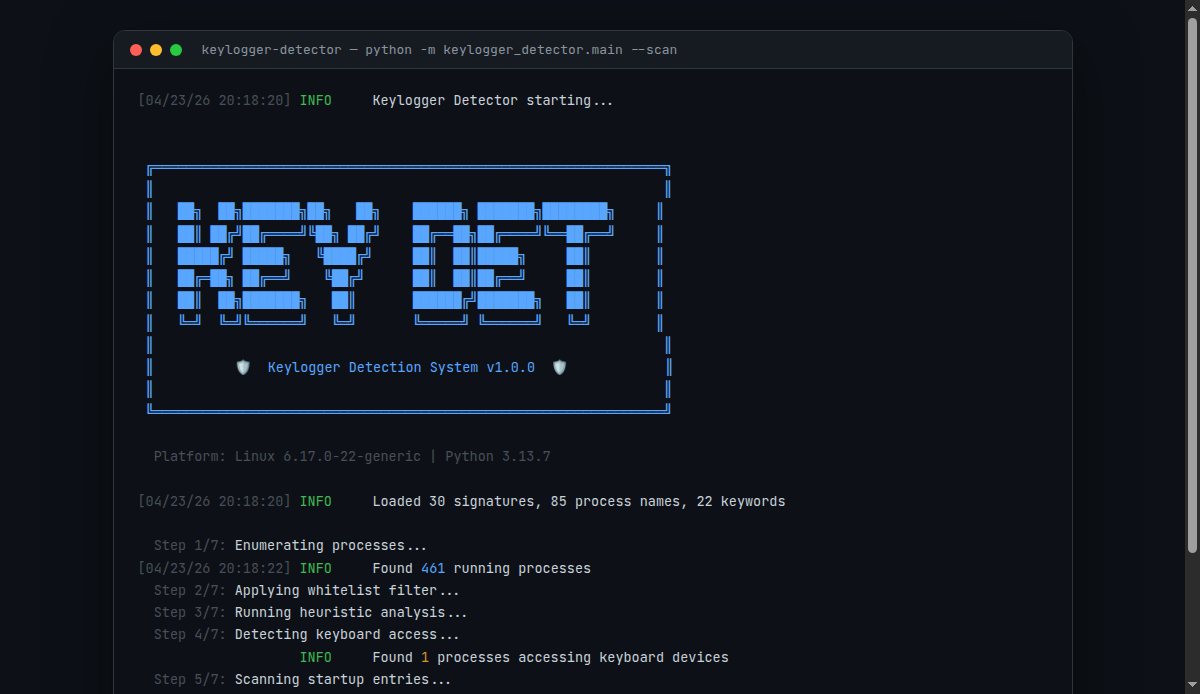Click the left shield emoji in the banner

(243, 367)
